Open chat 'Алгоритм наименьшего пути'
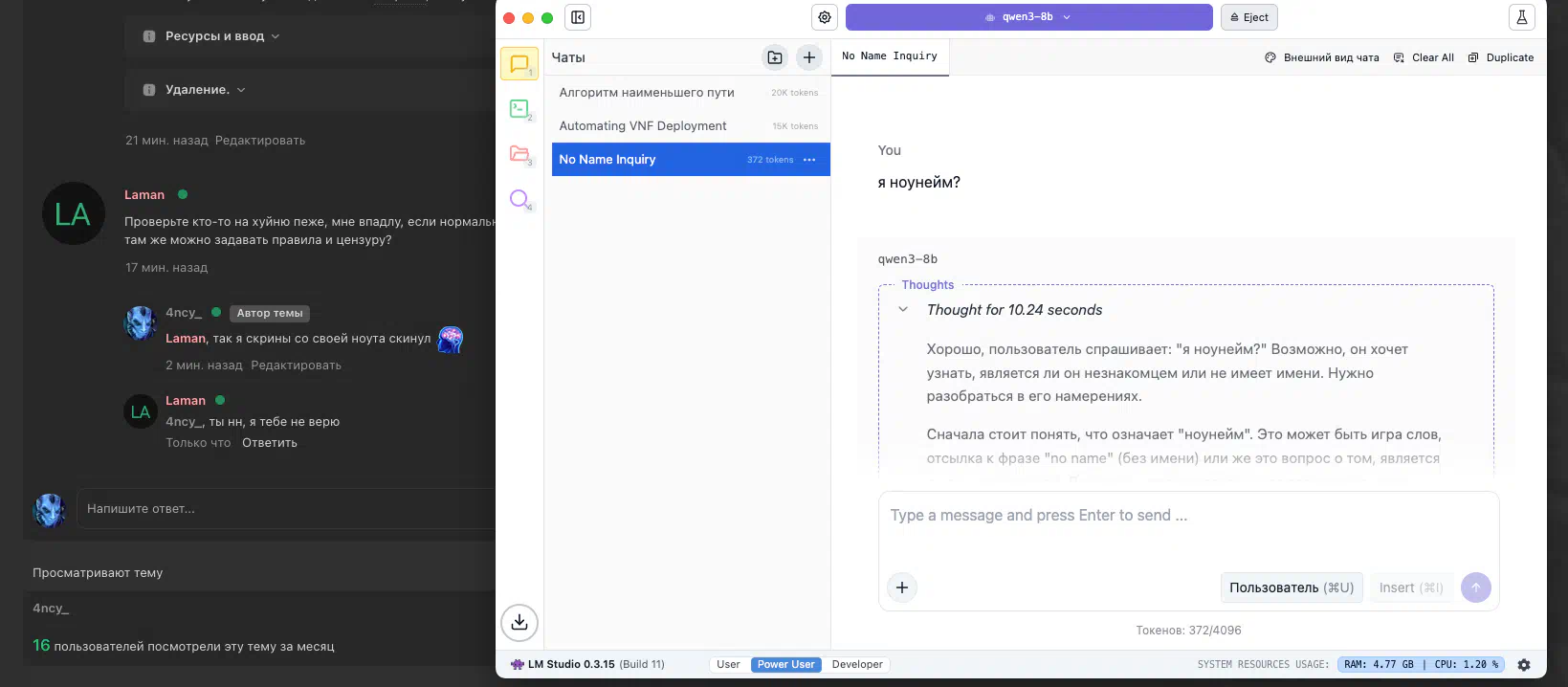 pyautogui.click(x=689, y=93)
